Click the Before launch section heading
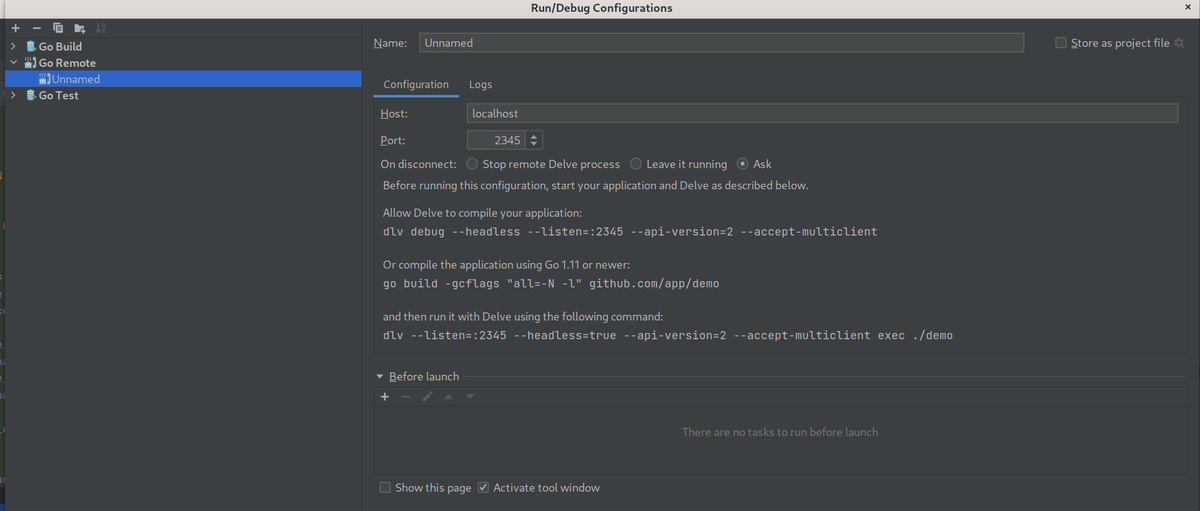This screenshot has height=511, width=1200. 424,377
